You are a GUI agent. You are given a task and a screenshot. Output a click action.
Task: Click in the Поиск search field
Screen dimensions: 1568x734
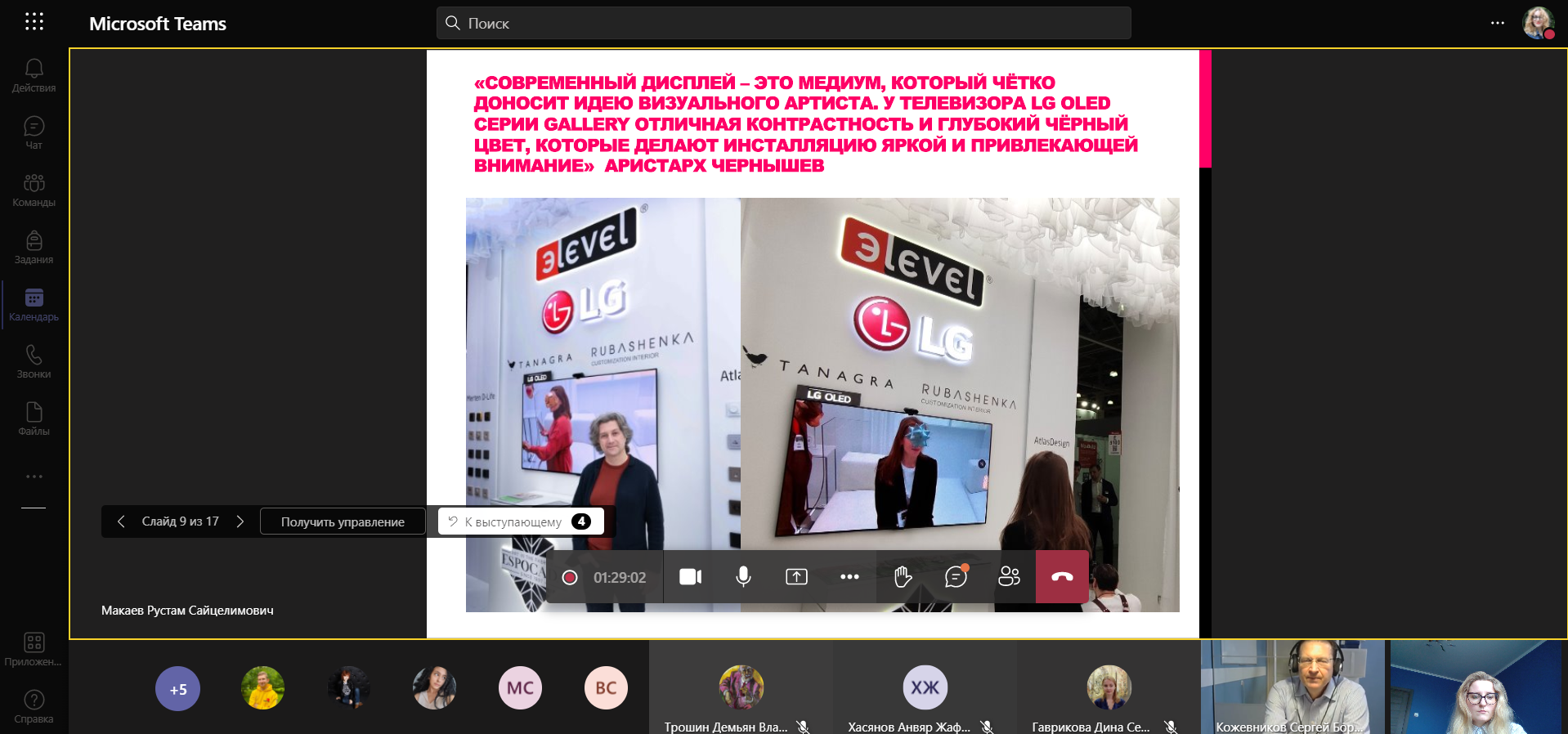coord(783,24)
